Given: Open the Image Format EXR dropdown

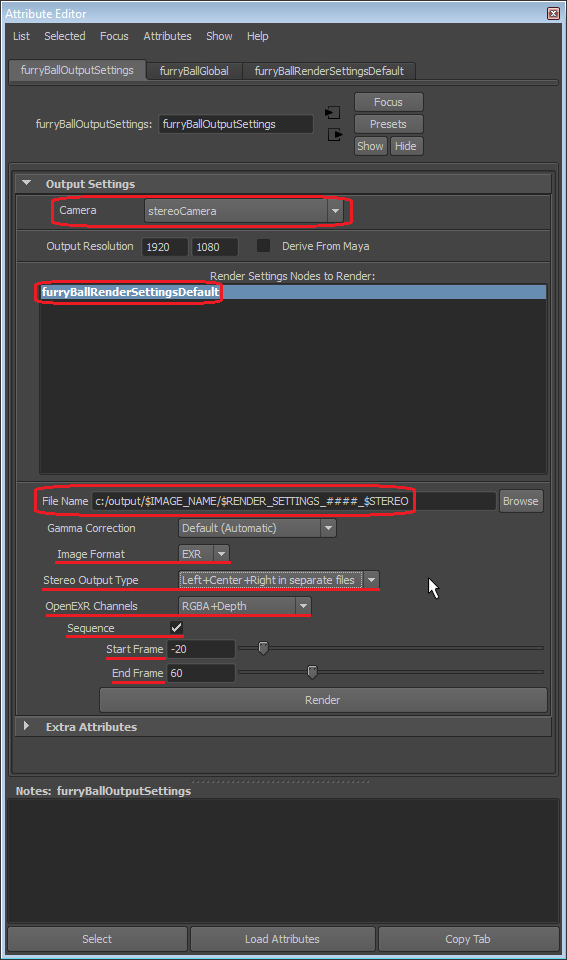Looking at the screenshot, I should click(204, 553).
